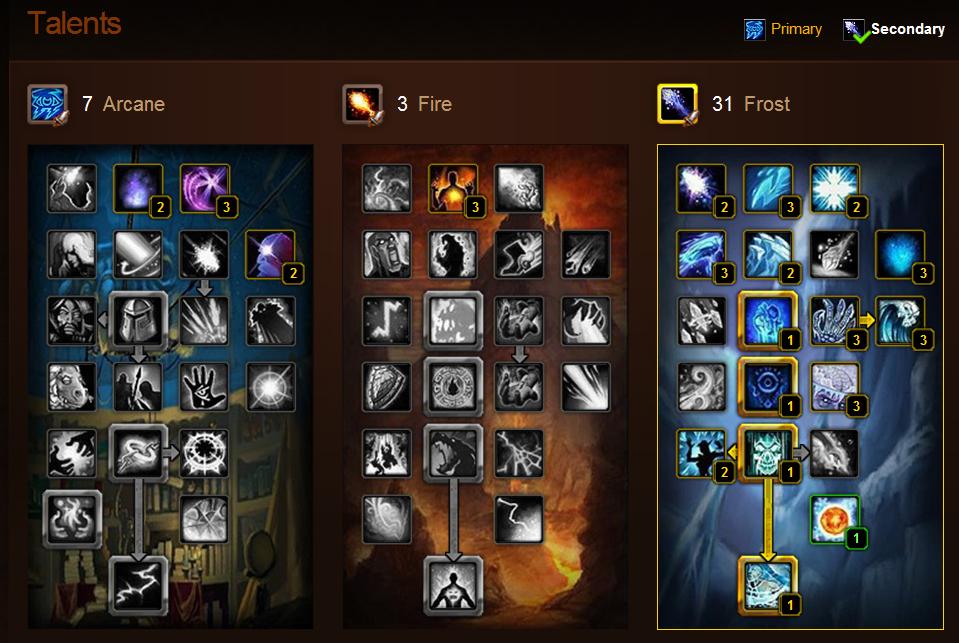Select the lightning bolt talent at Arcane bottom
Viewport: 959px width, 643px height.
[139, 585]
